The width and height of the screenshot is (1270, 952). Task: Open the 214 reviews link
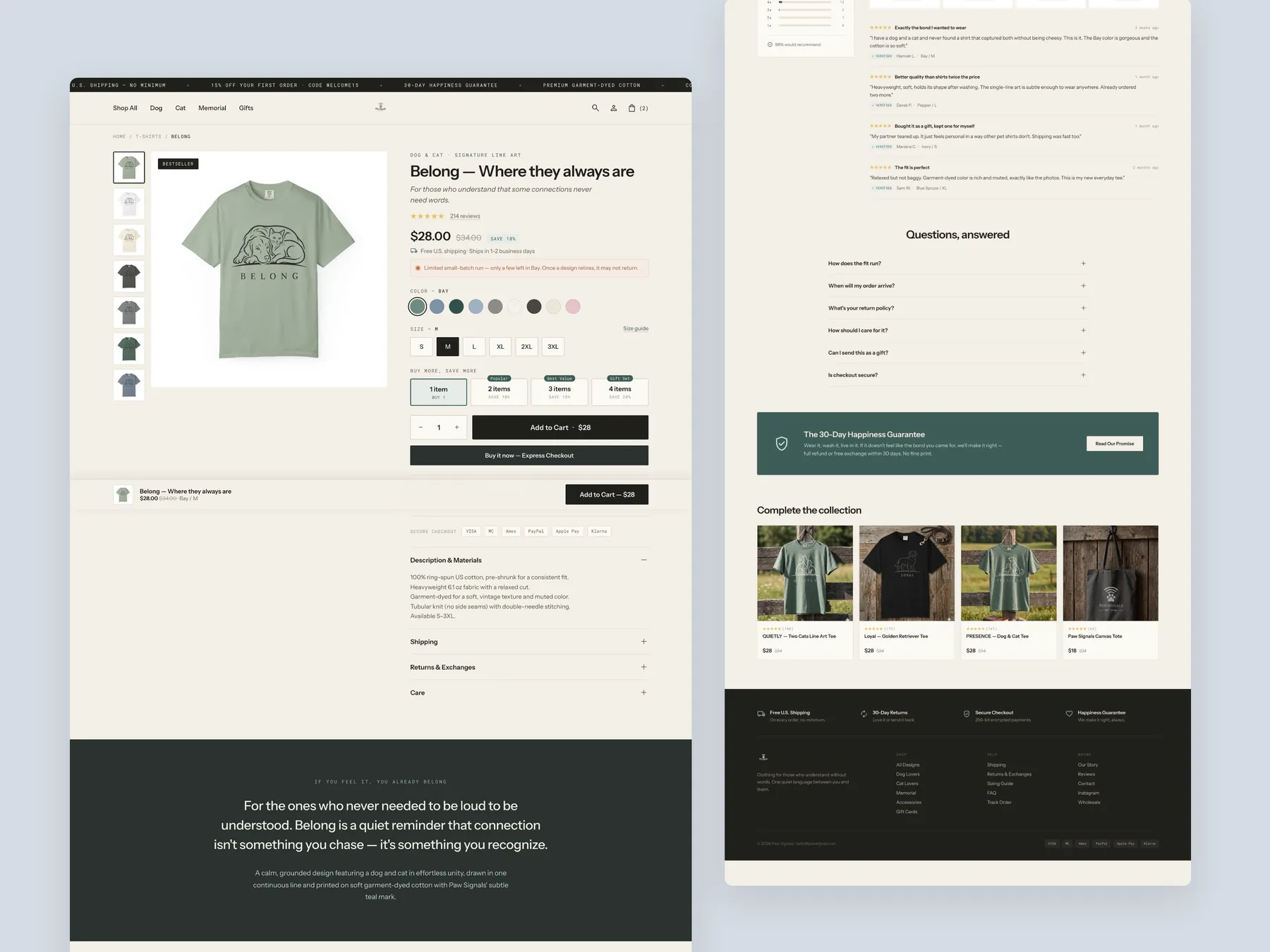coord(465,216)
